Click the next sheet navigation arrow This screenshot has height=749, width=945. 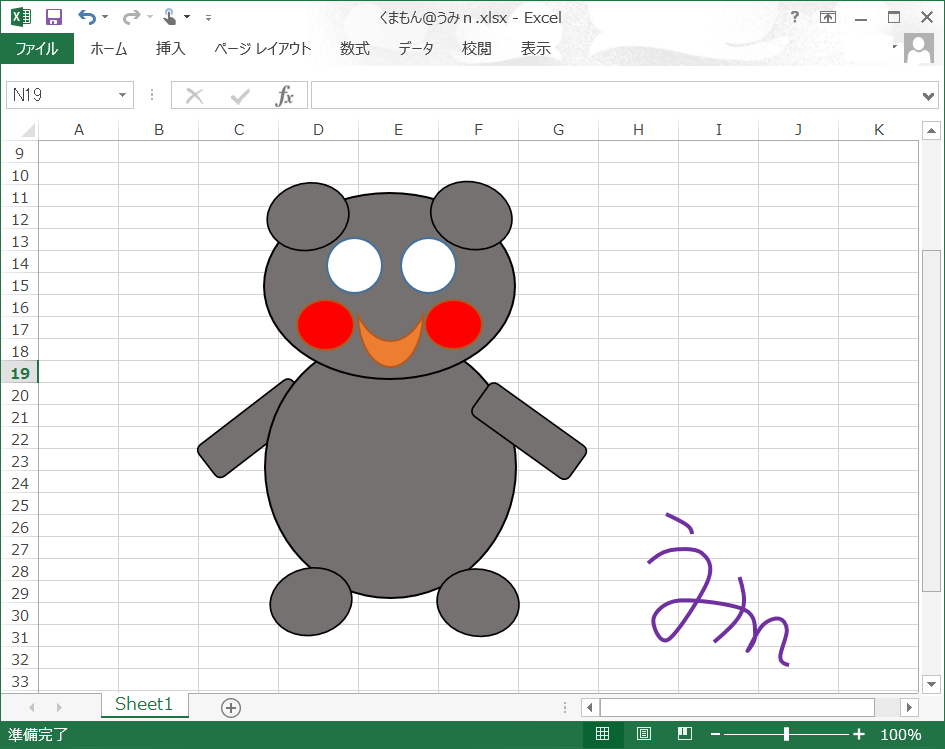click(x=59, y=707)
